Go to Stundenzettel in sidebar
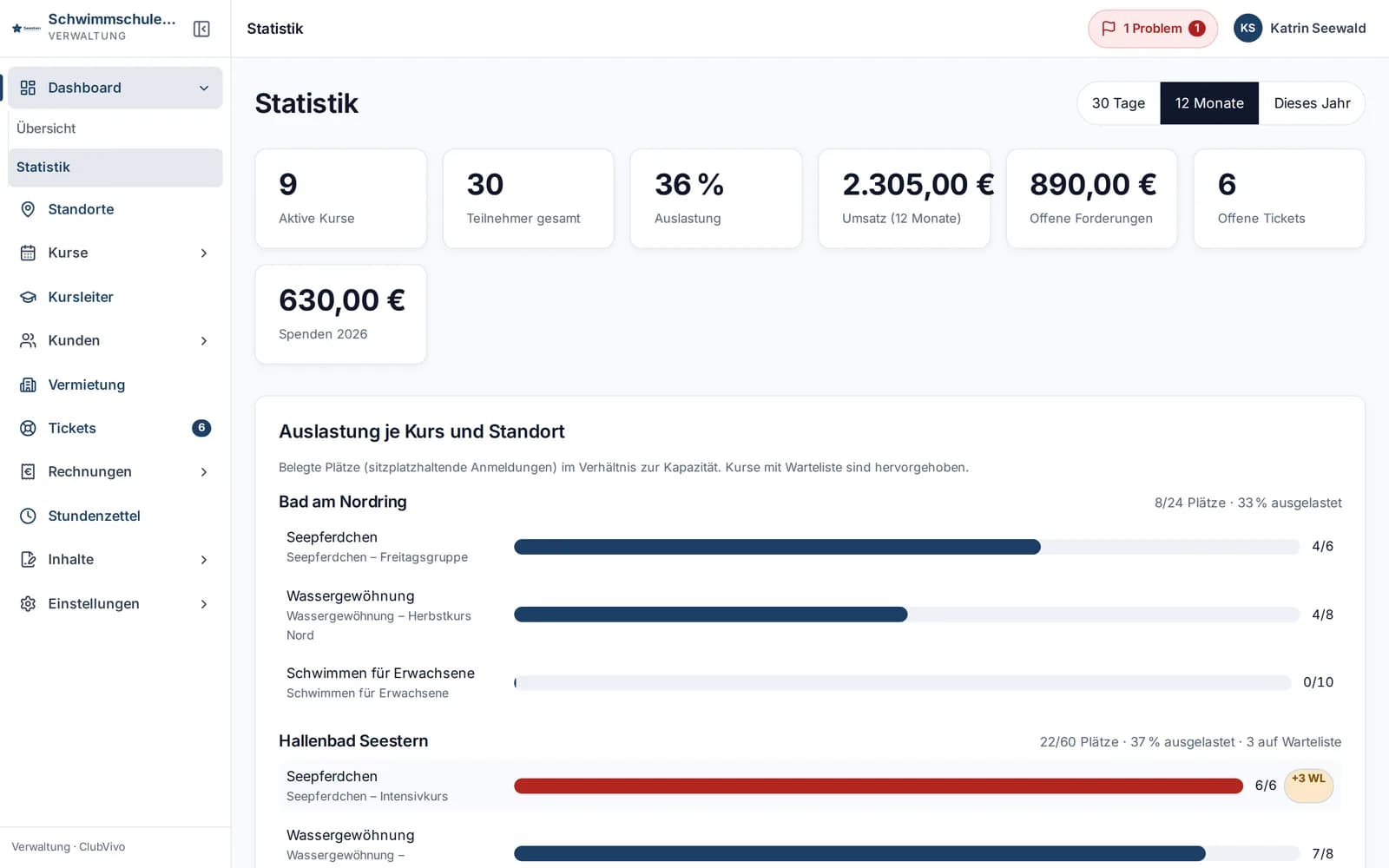Image resolution: width=1389 pixels, height=868 pixels. click(x=115, y=516)
